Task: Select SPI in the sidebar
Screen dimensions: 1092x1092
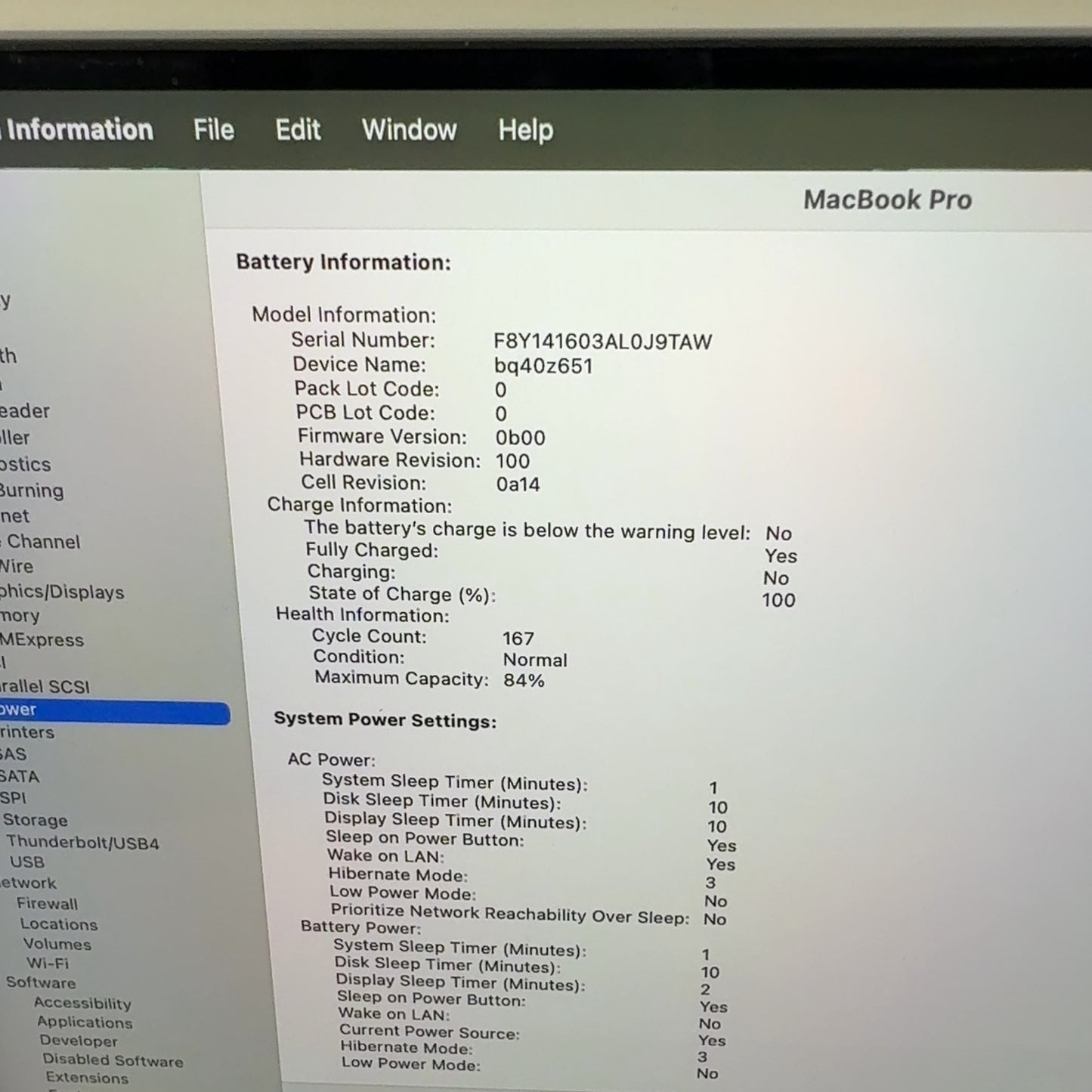Action: coord(13,798)
